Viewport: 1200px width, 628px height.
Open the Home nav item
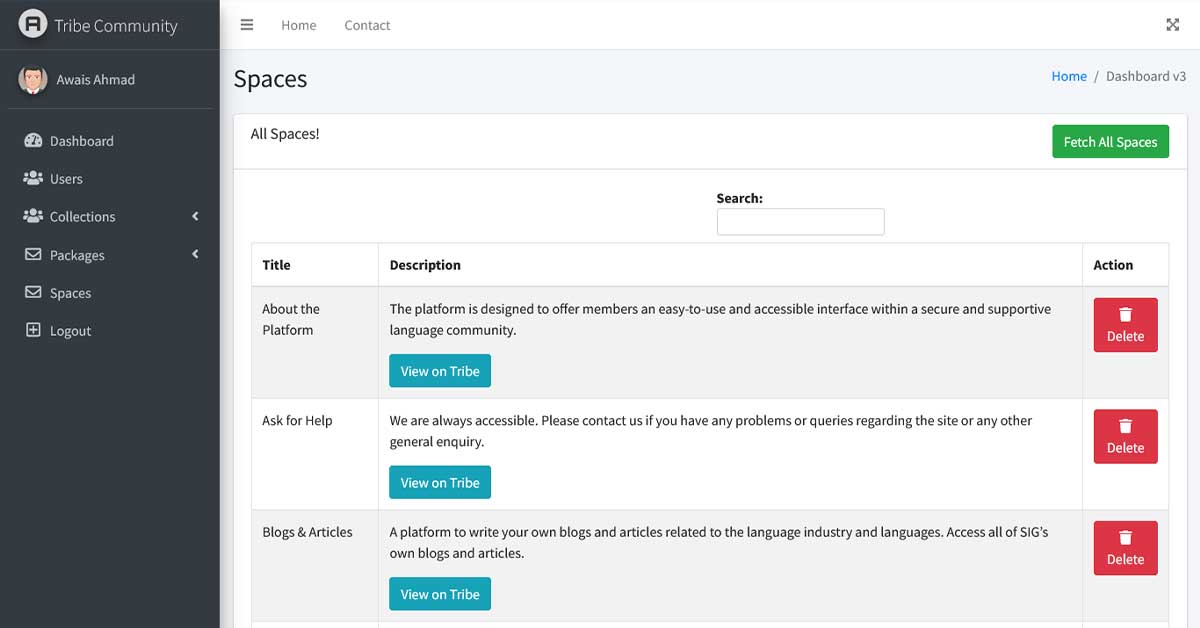coord(299,25)
